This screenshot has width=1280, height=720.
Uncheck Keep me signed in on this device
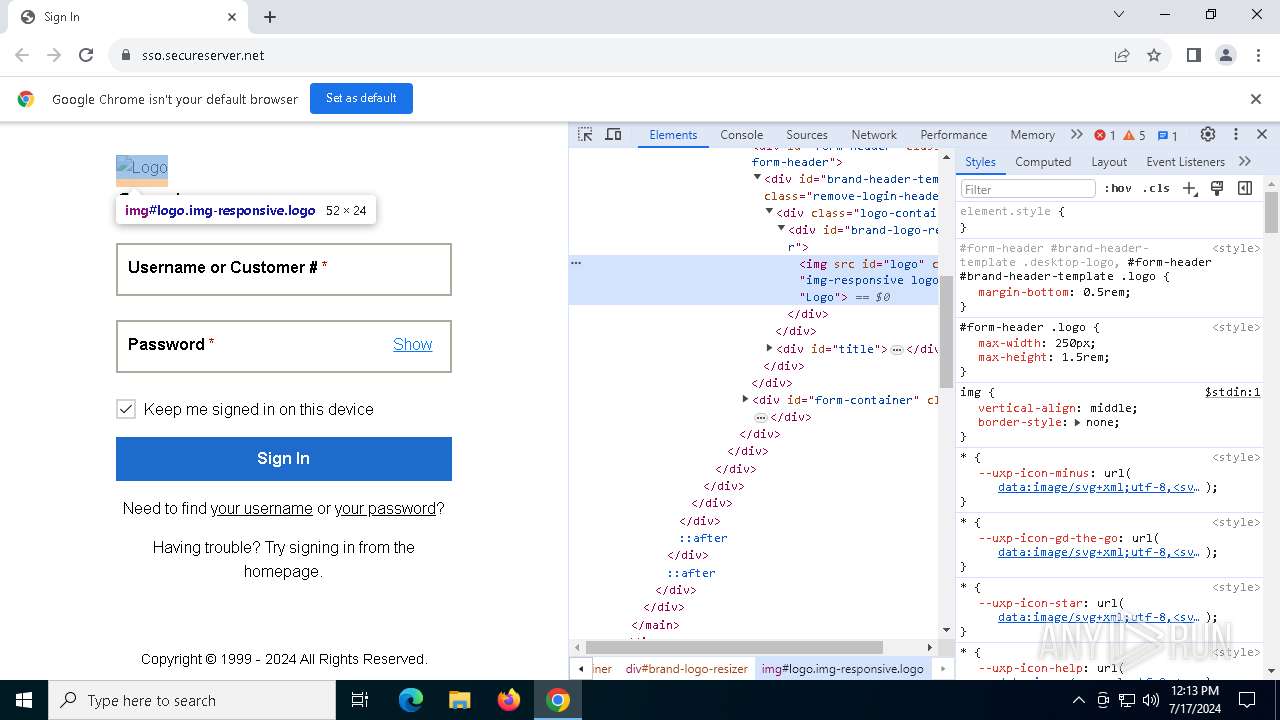126,409
